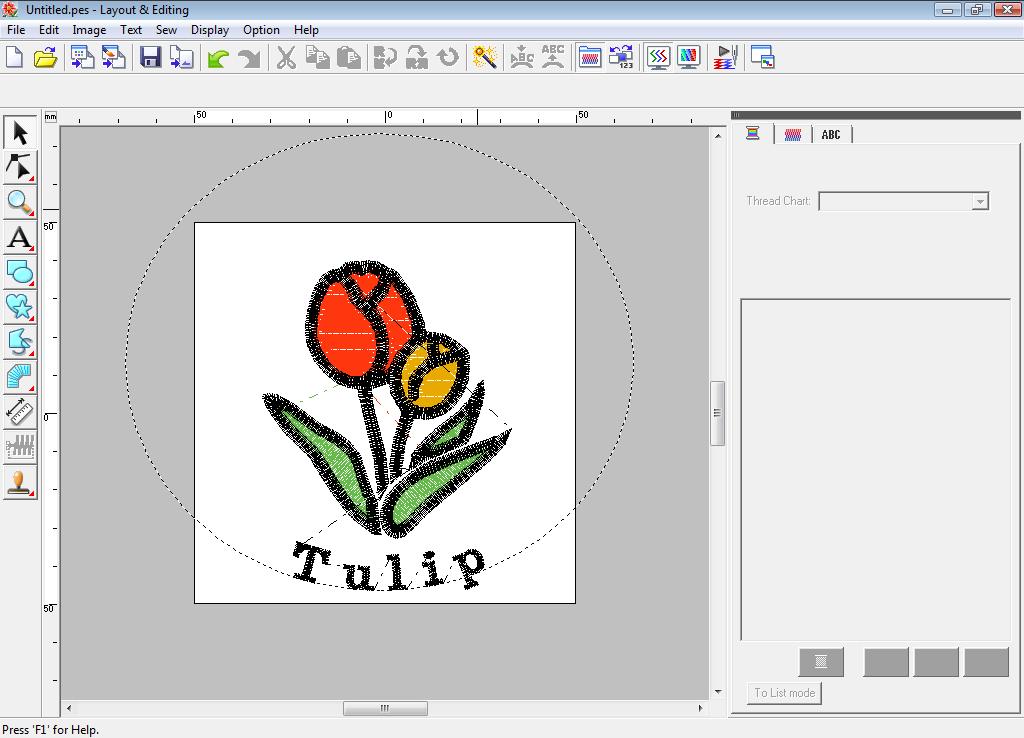Open the stitch simulator needle icon
Screen dimensions: 1024x738
(726, 57)
